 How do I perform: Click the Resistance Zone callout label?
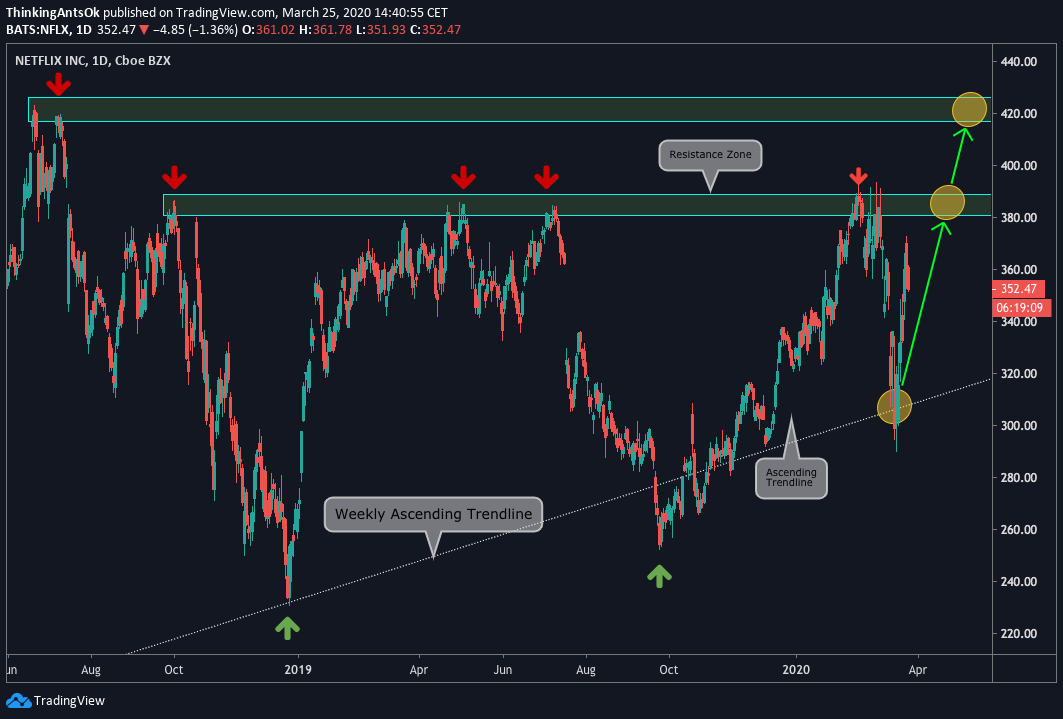[x=710, y=155]
